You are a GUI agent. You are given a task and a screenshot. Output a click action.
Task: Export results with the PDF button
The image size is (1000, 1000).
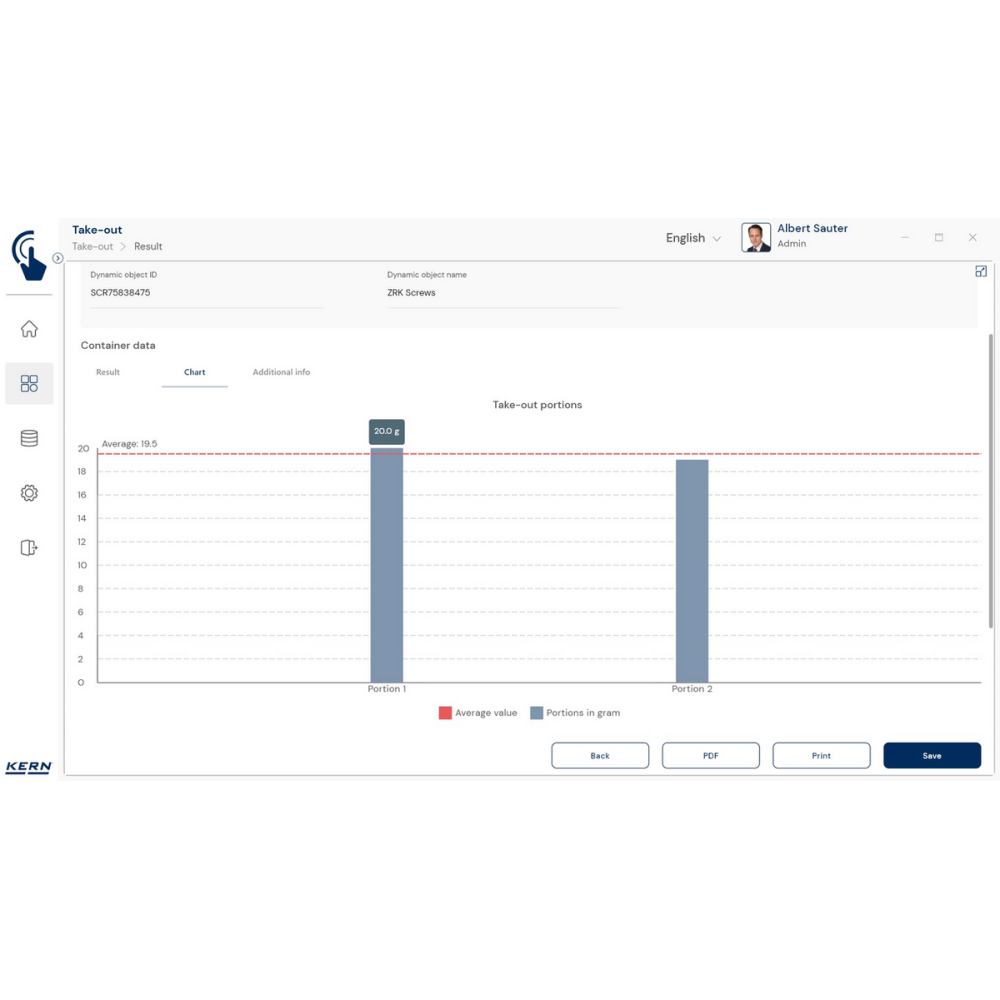click(x=710, y=755)
